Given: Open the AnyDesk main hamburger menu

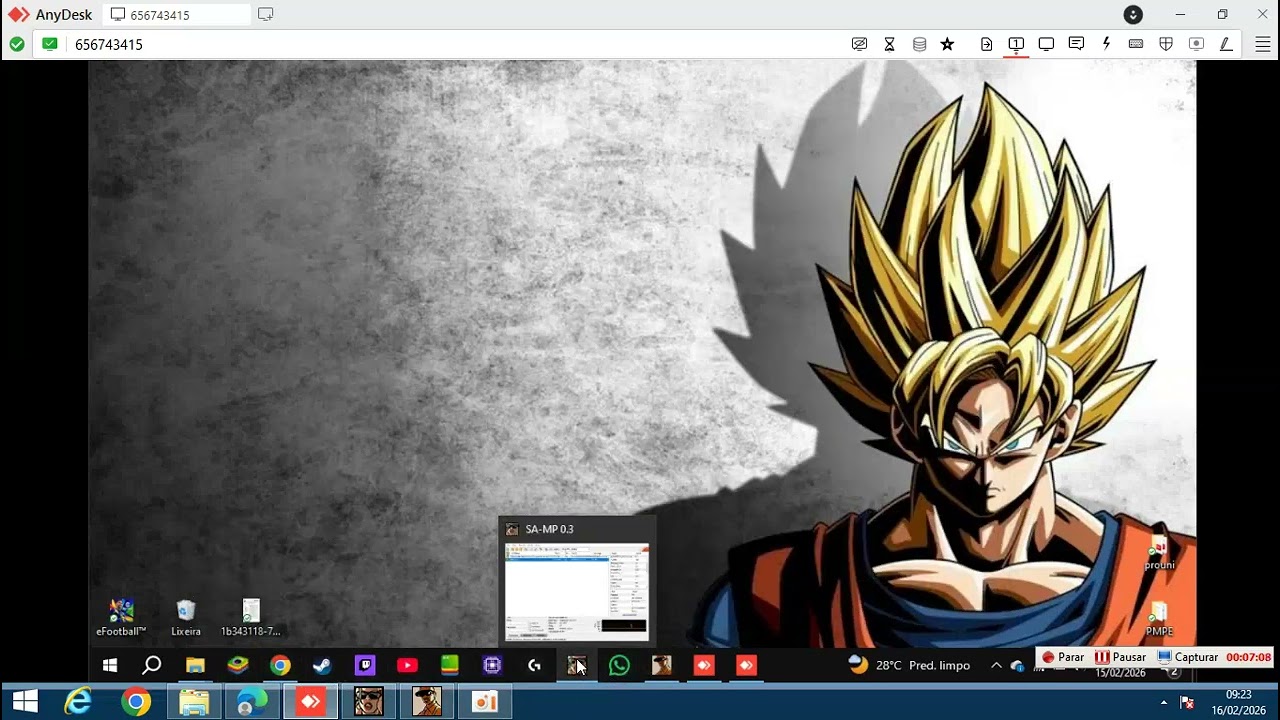Looking at the screenshot, I should (1263, 44).
